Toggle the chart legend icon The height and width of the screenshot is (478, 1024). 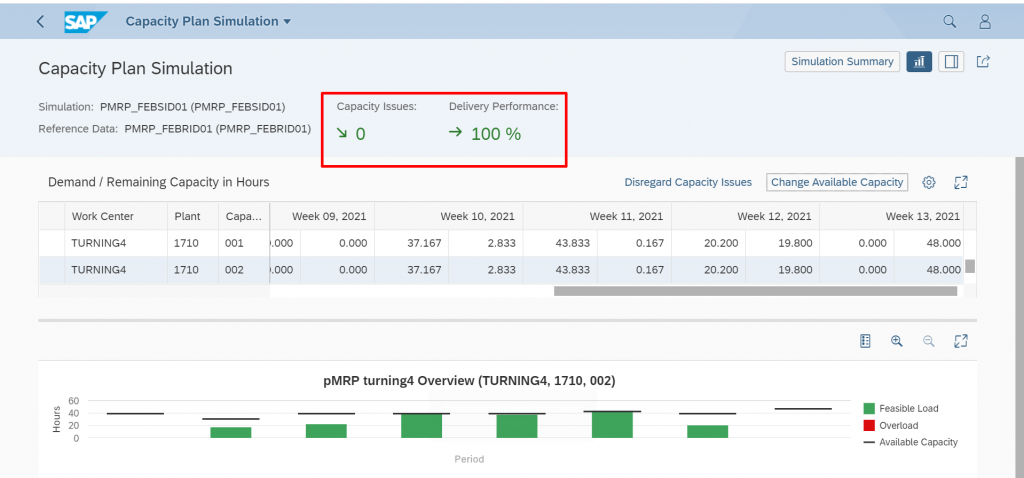click(x=865, y=341)
